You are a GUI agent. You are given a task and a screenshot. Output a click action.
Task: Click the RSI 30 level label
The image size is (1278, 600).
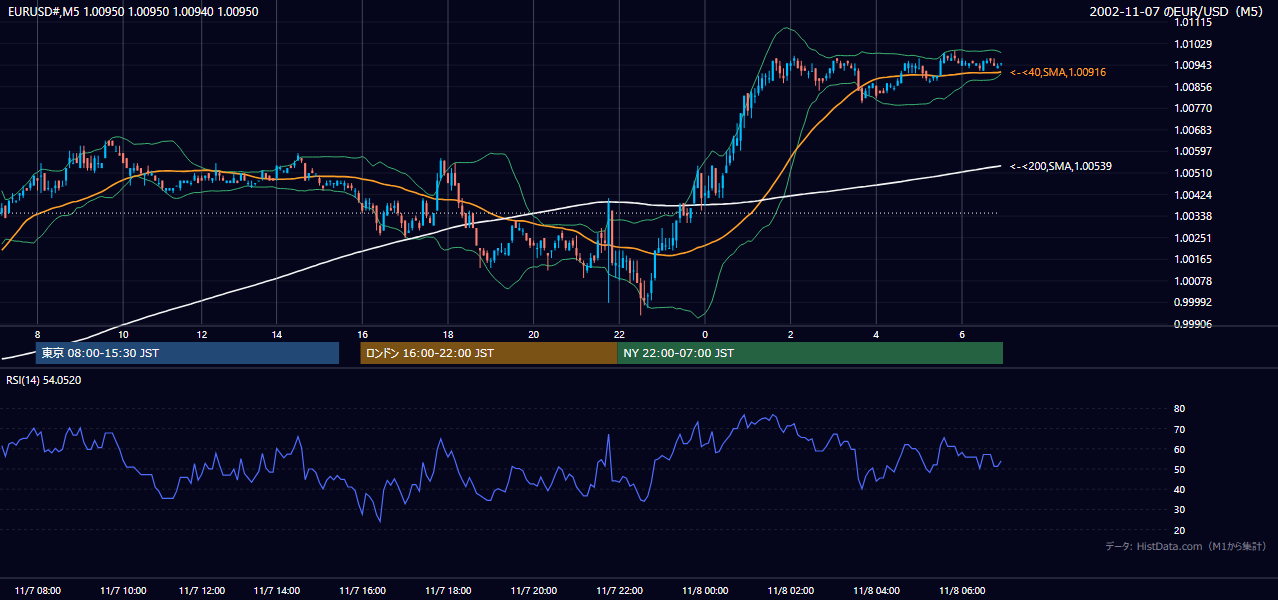point(1179,510)
